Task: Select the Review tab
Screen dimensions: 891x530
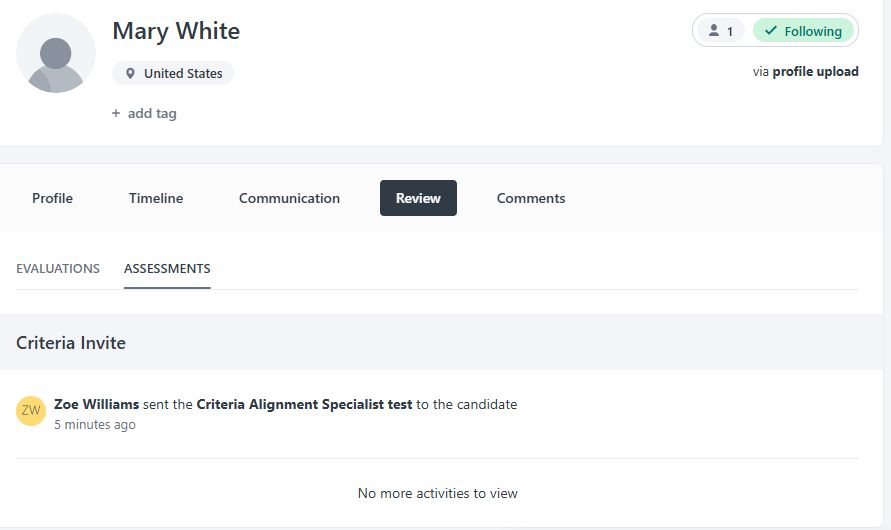Action: click(x=418, y=198)
